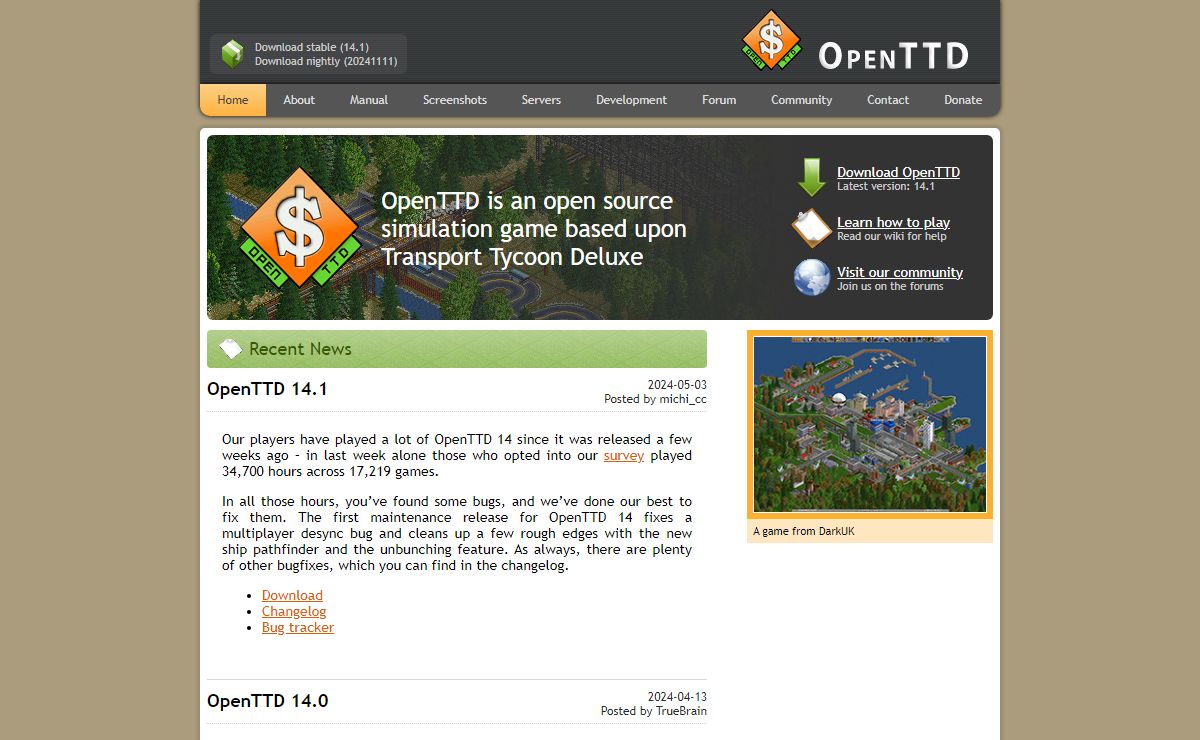The width and height of the screenshot is (1200, 740).
Task: Click the OpenTTD wordmark text in header
Action: 893,55
